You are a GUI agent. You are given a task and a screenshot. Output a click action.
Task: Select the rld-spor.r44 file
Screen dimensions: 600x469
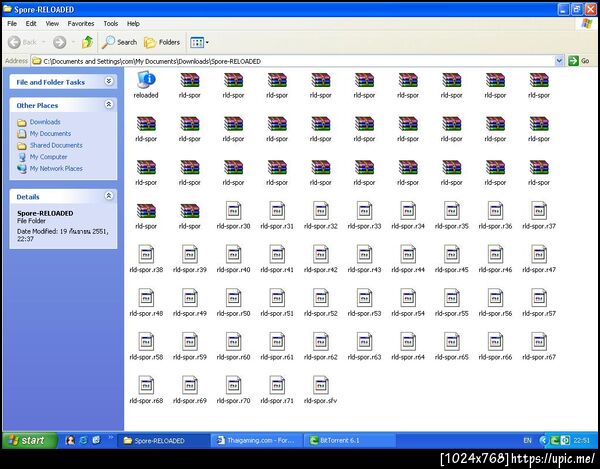[408, 259]
